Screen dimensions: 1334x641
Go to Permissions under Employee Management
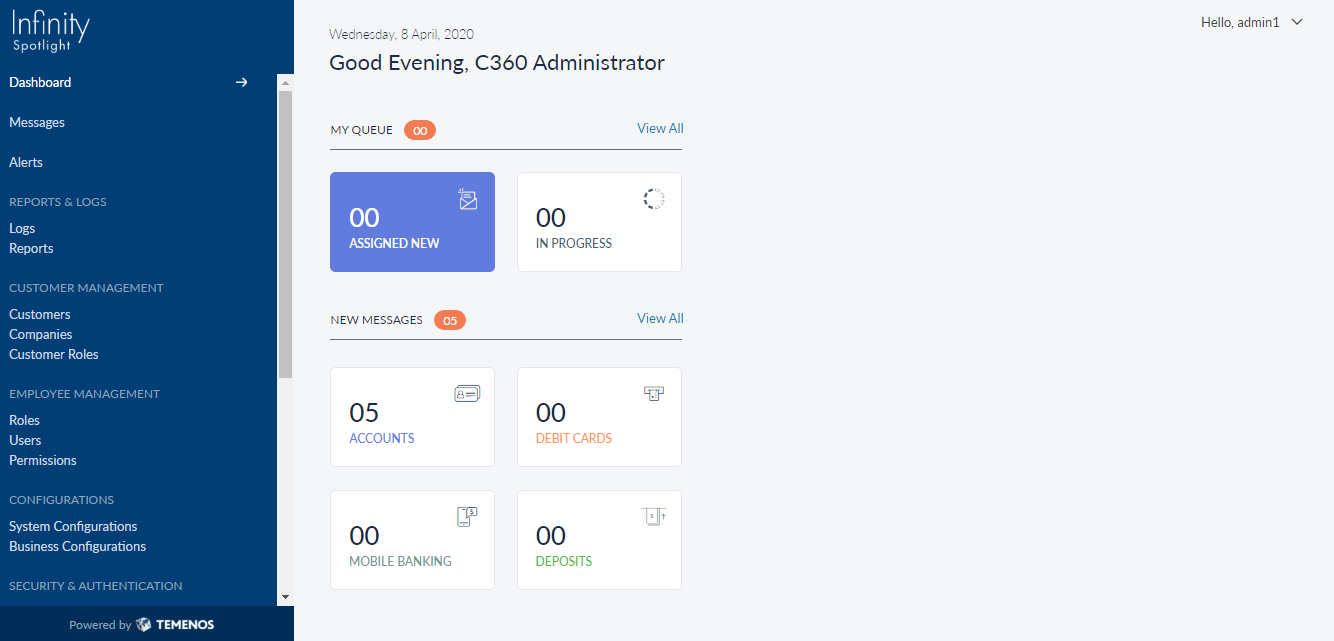43,460
